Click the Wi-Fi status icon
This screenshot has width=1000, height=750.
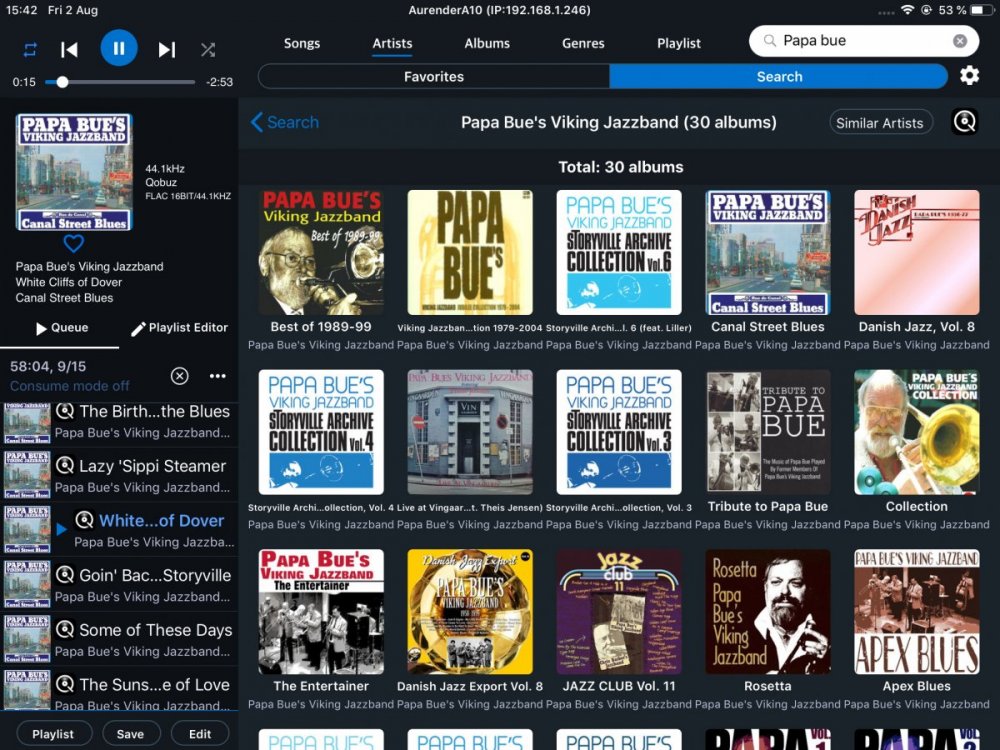click(907, 10)
